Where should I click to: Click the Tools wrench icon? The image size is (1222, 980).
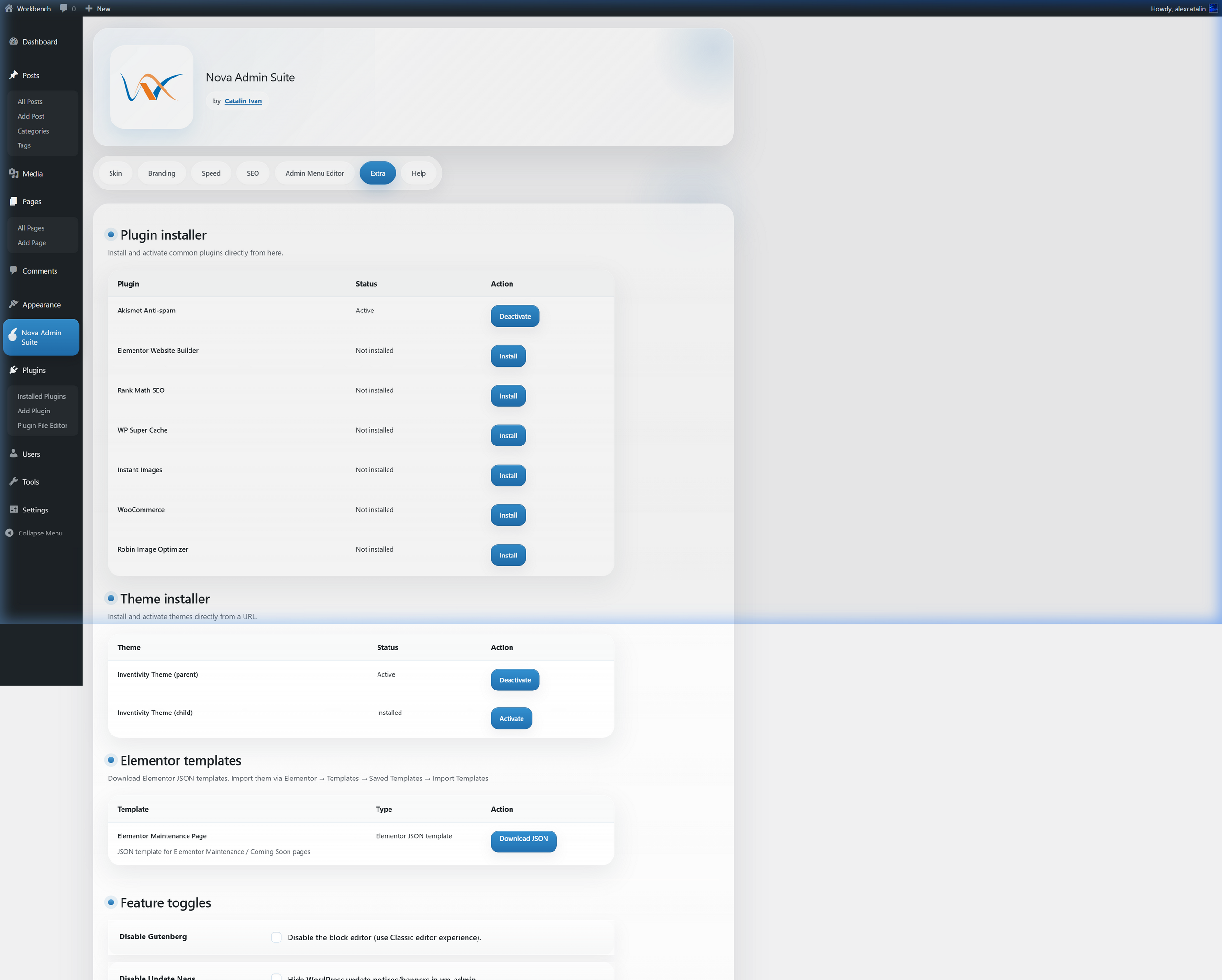13,482
